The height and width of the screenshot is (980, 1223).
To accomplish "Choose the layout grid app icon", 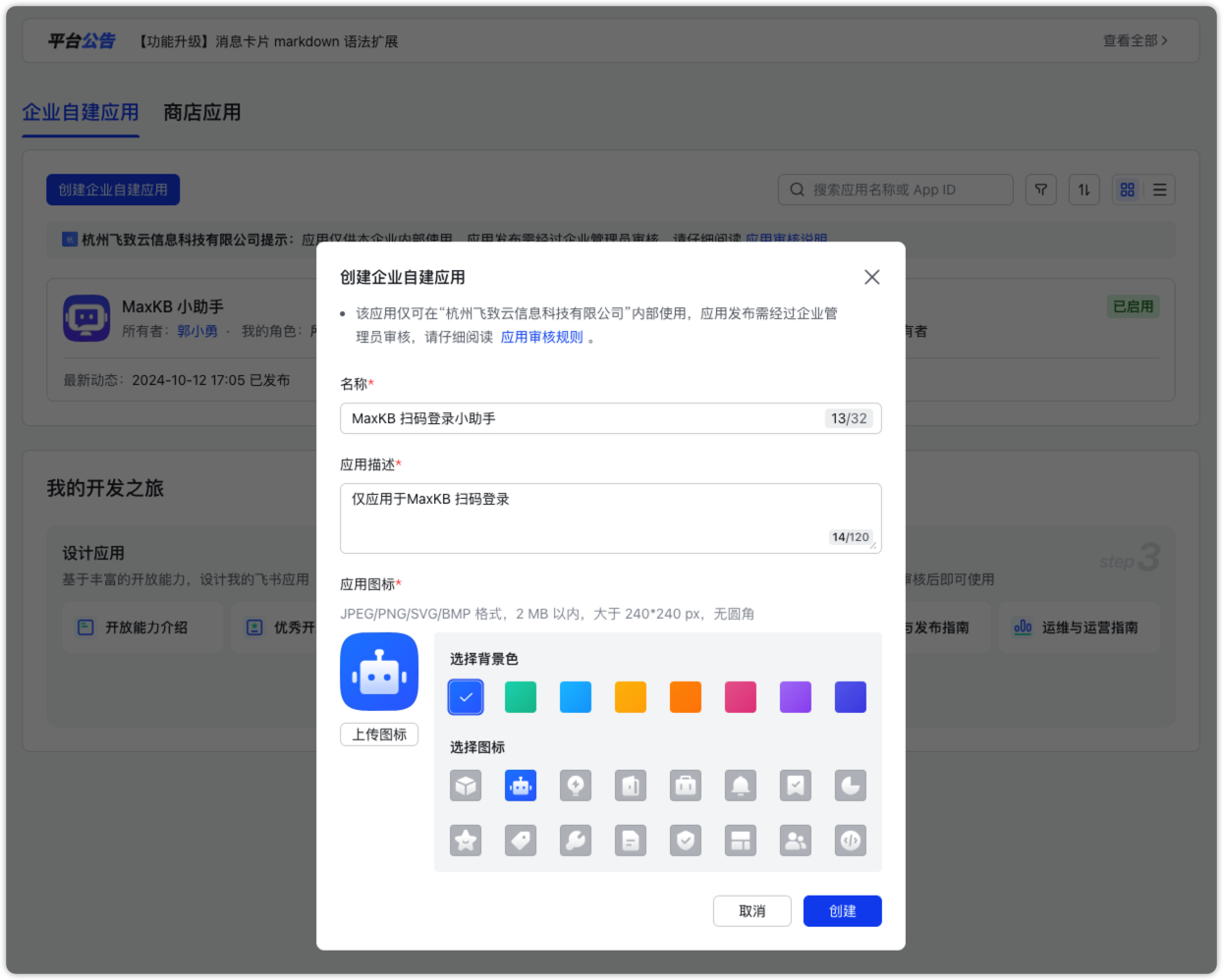I will point(741,841).
